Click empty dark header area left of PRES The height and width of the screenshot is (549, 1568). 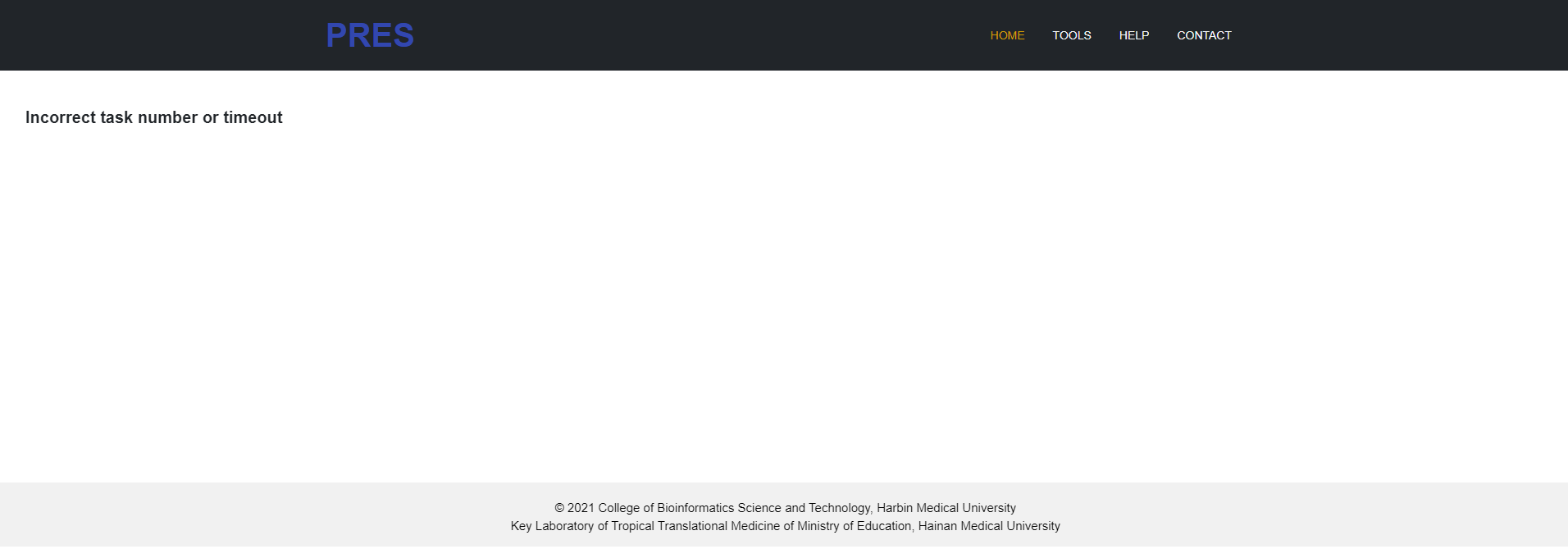164,35
